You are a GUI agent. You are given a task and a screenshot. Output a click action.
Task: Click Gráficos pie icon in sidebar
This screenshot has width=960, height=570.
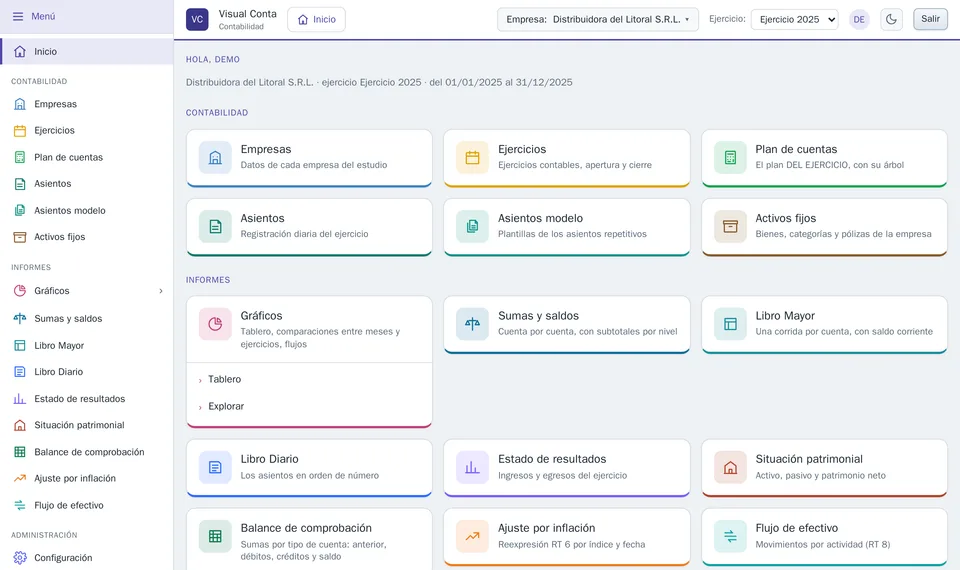click(20, 291)
